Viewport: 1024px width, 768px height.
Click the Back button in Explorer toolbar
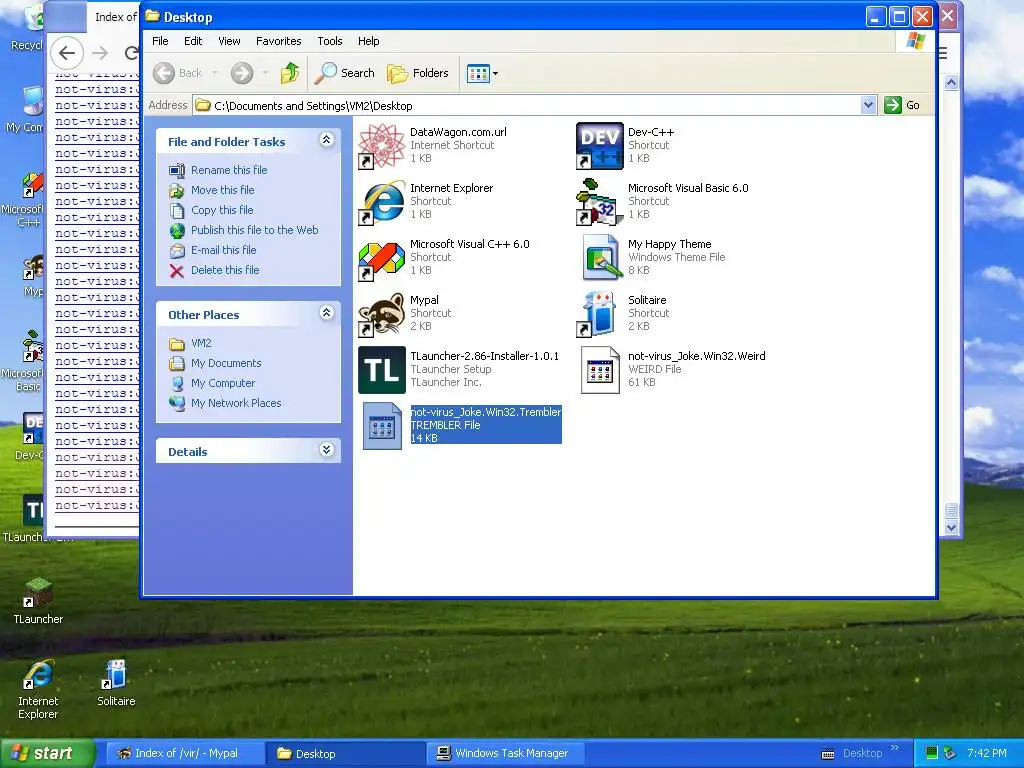click(x=178, y=73)
